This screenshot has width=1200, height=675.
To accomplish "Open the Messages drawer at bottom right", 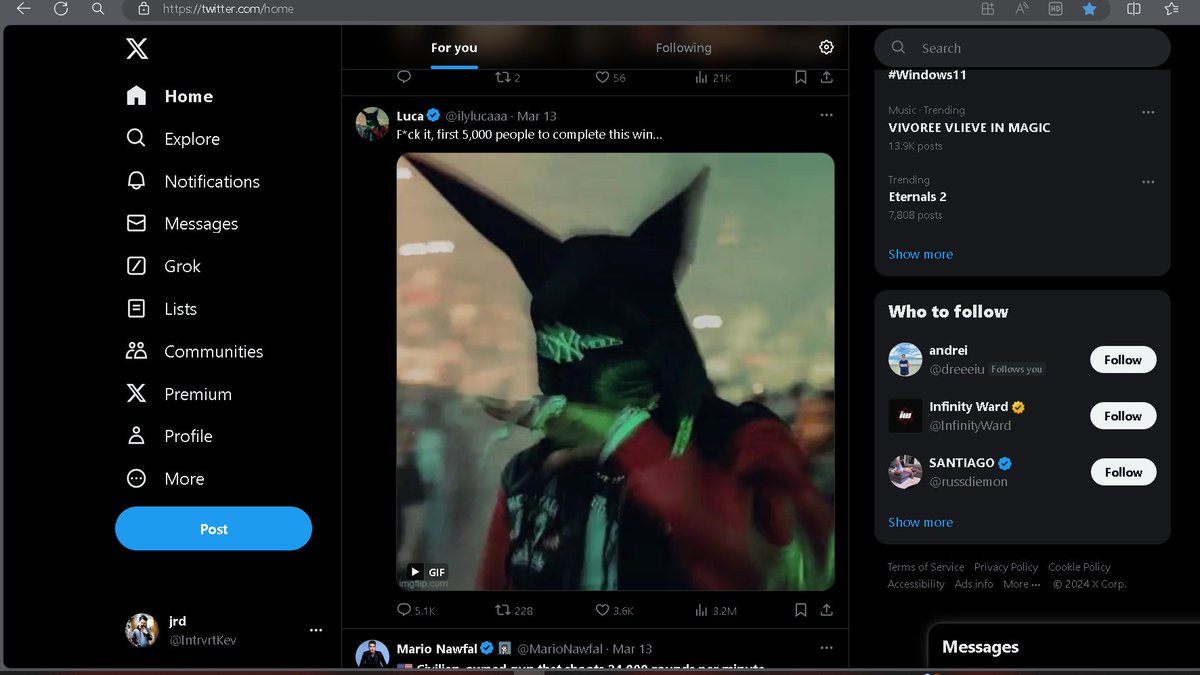I will pos(1064,648).
